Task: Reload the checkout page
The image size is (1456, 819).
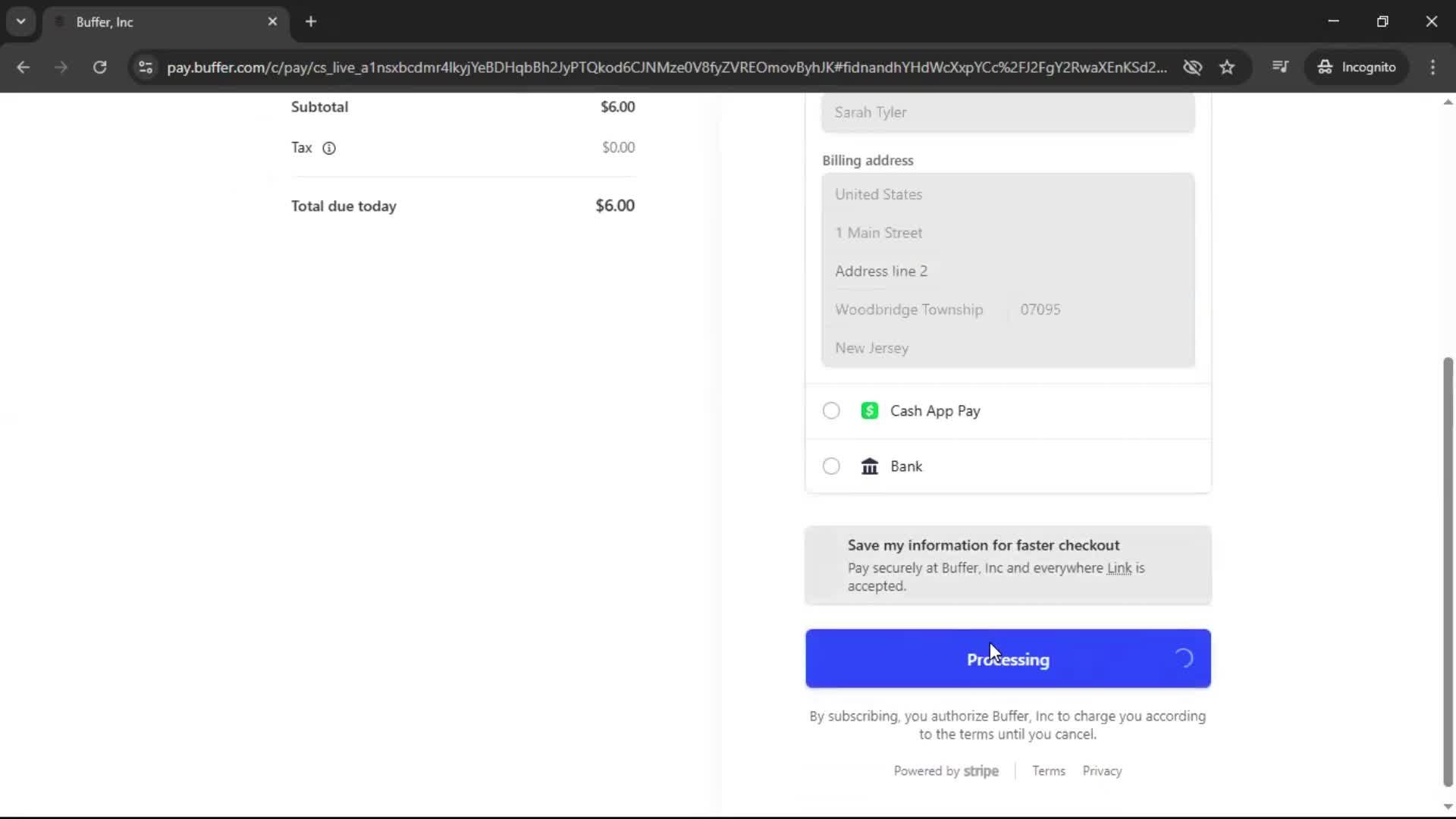Action: tap(99, 67)
